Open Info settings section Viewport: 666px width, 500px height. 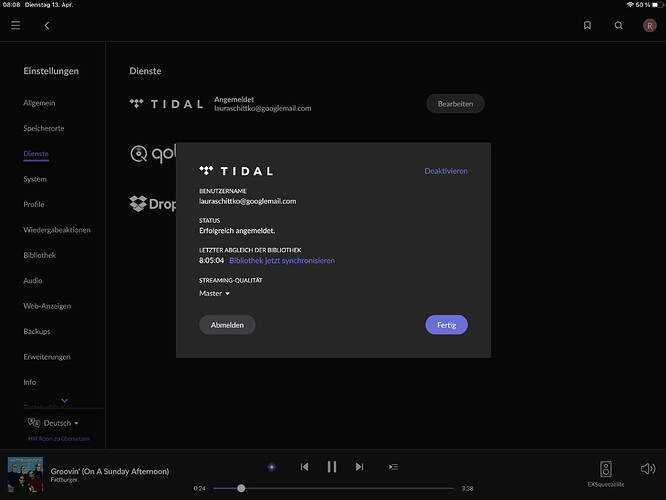click(29, 382)
